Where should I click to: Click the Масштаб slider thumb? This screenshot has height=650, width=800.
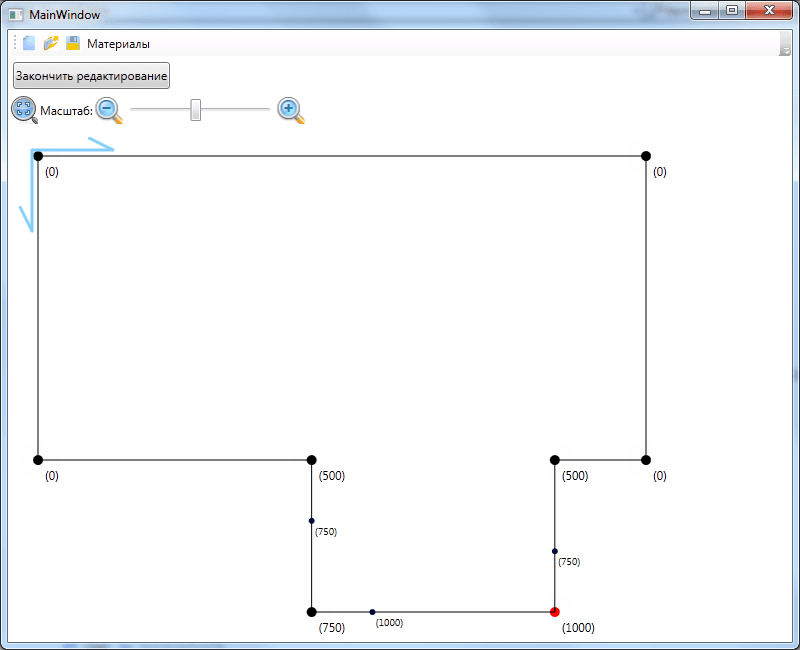tap(195, 110)
